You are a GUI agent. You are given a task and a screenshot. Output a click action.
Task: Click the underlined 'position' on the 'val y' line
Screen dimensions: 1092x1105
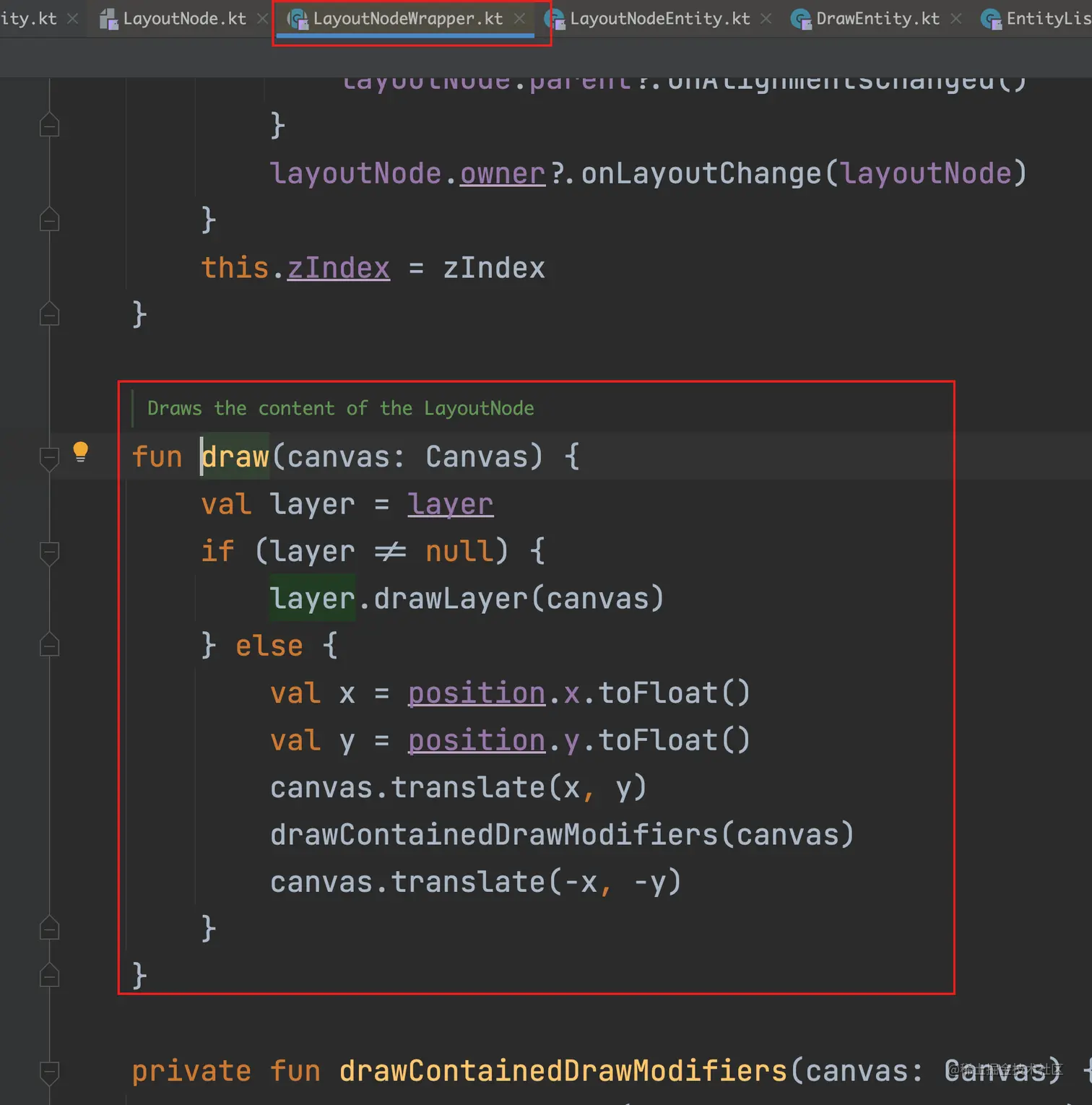pos(477,740)
